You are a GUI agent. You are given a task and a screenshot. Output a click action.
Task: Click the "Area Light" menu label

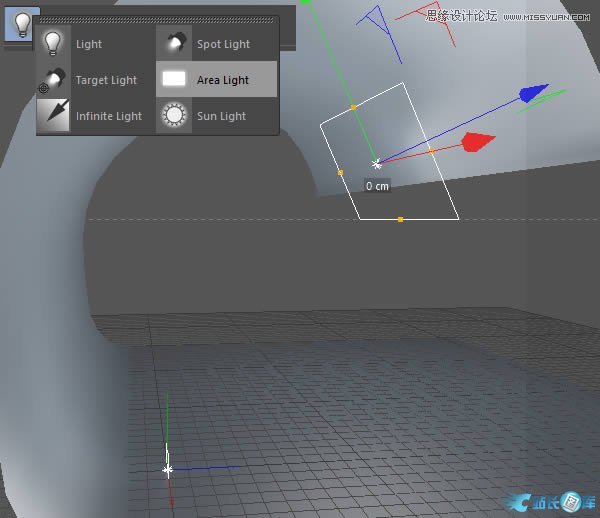click(x=222, y=80)
